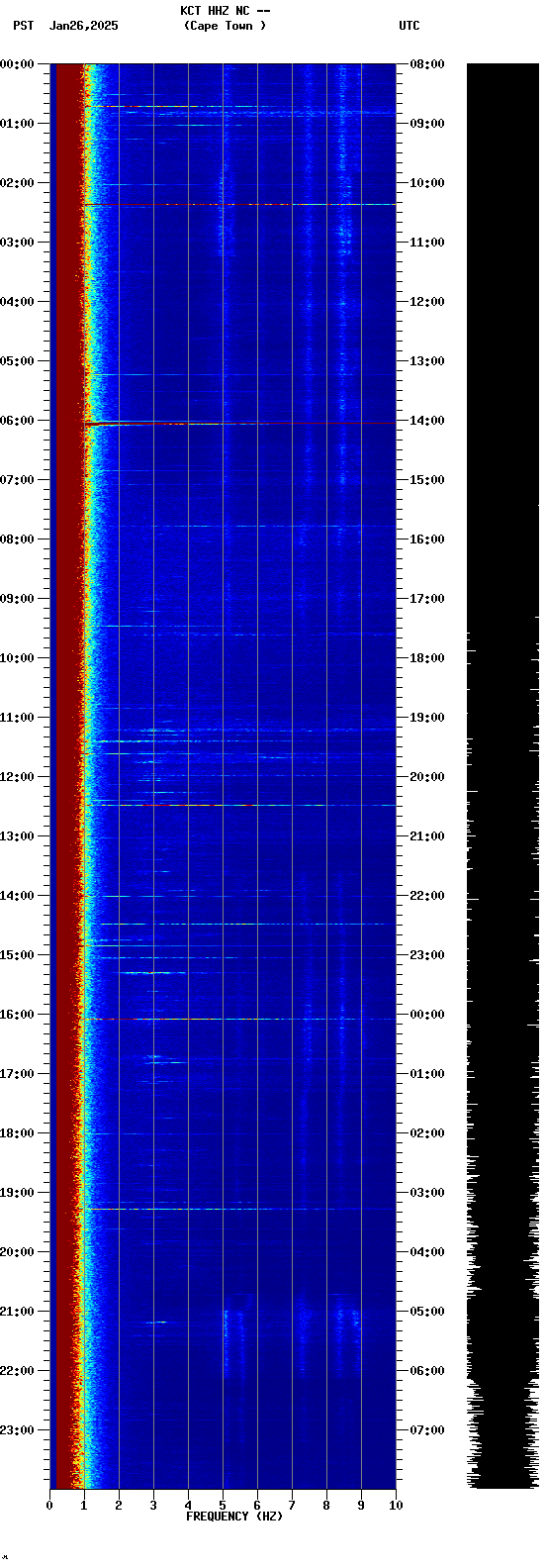Click the "FREQUENCY (HZ)" axis label
The width and height of the screenshot is (546, 1568).
pos(234,1517)
